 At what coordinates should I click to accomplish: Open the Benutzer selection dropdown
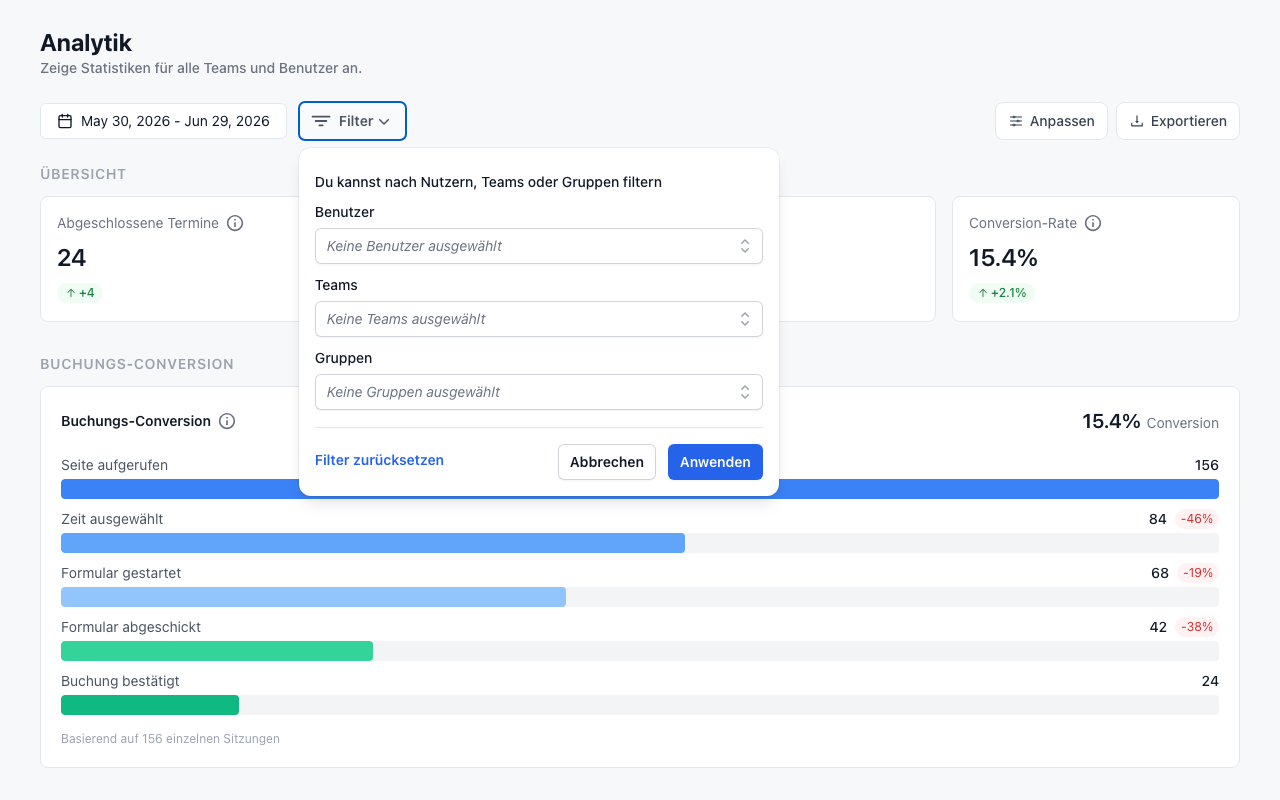539,246
